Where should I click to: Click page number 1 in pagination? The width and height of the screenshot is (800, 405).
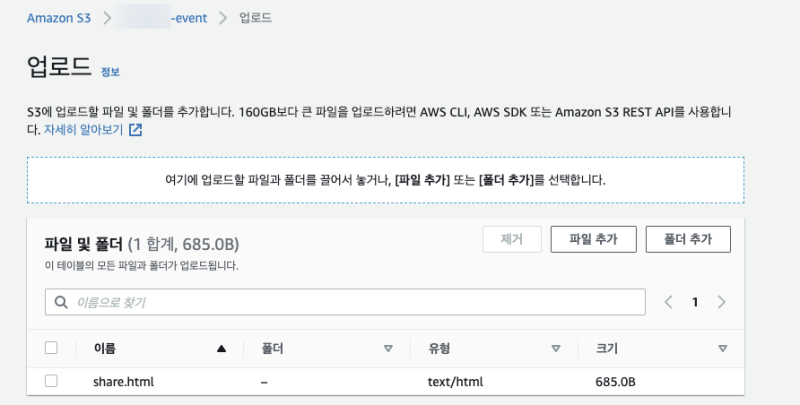pyautogui.click(x=695, y=302)
